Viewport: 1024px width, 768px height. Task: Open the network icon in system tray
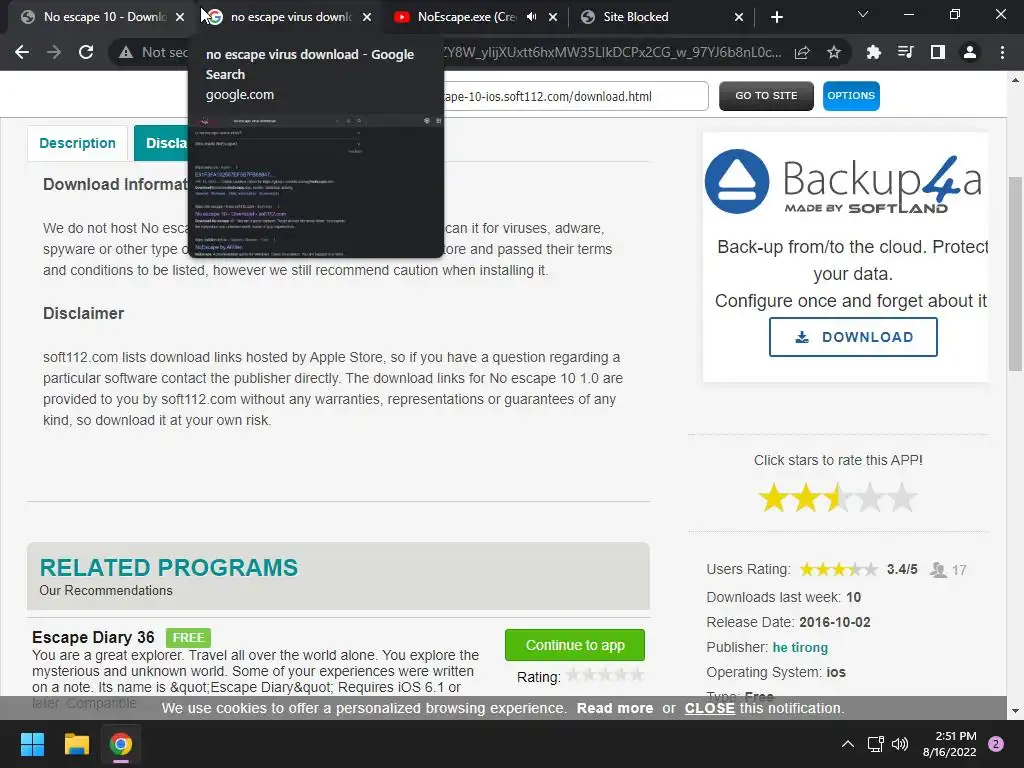point(875,744)
